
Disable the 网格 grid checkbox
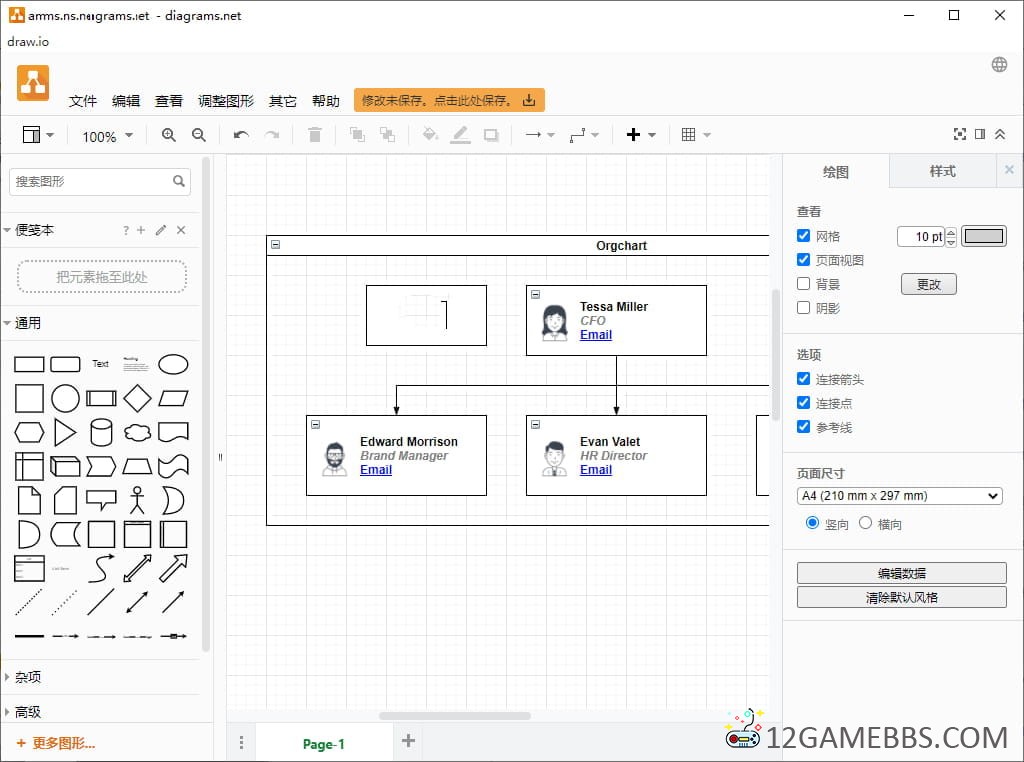pyautogui.click(x=804, y=236)
